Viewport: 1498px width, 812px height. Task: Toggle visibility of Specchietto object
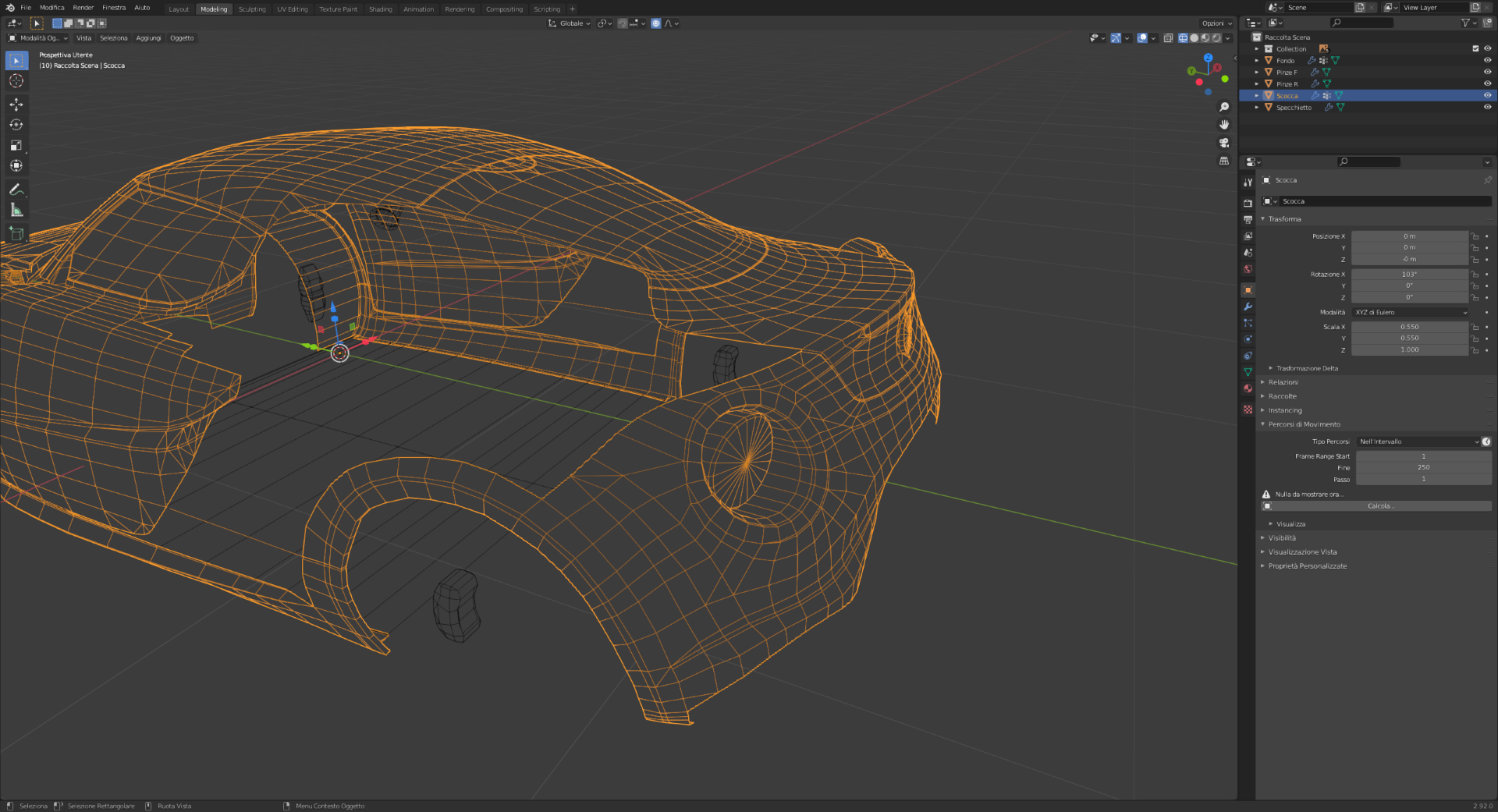(x=1487, y=107)
